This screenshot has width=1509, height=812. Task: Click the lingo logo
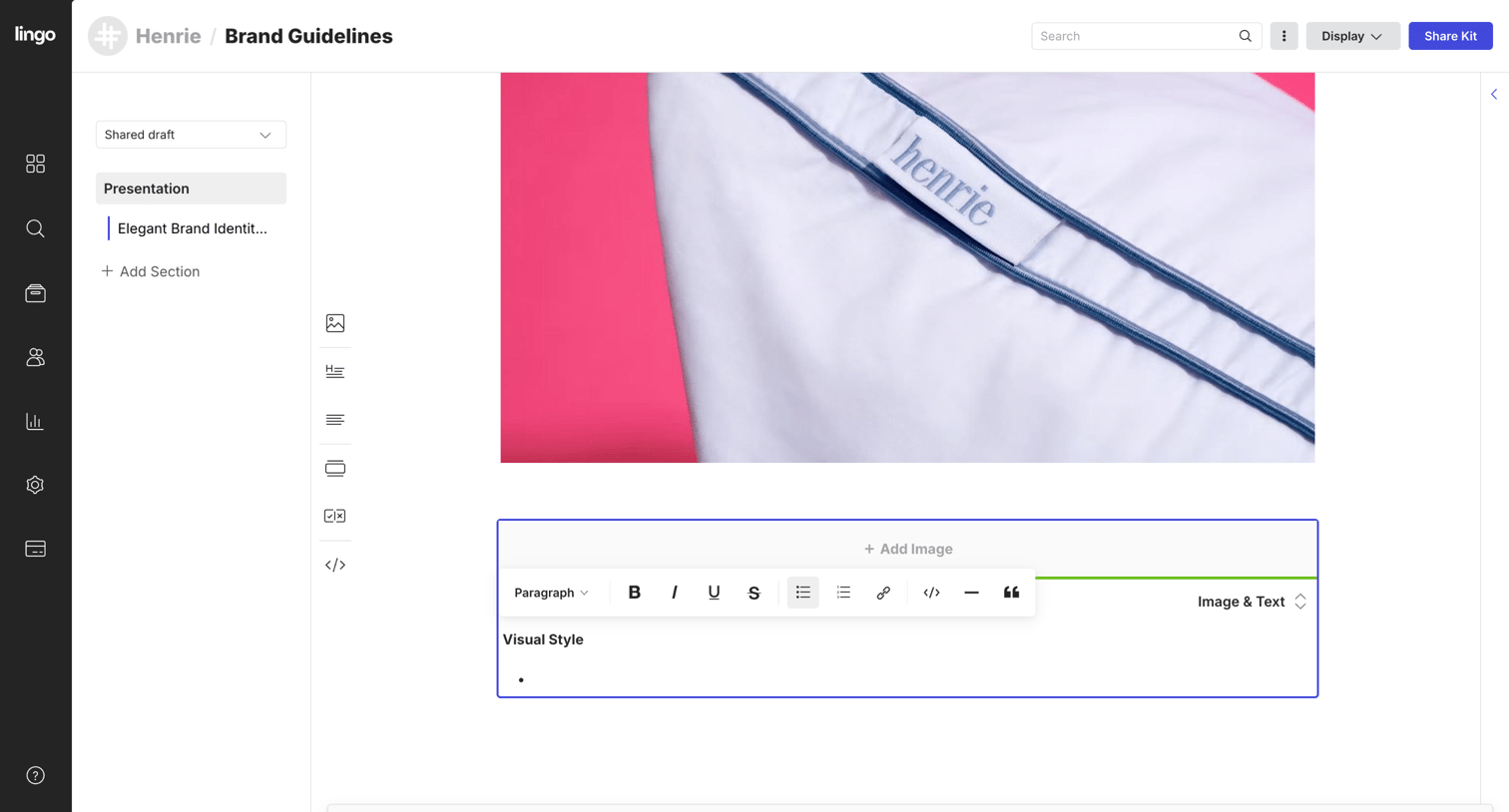(x=35, y=35)
